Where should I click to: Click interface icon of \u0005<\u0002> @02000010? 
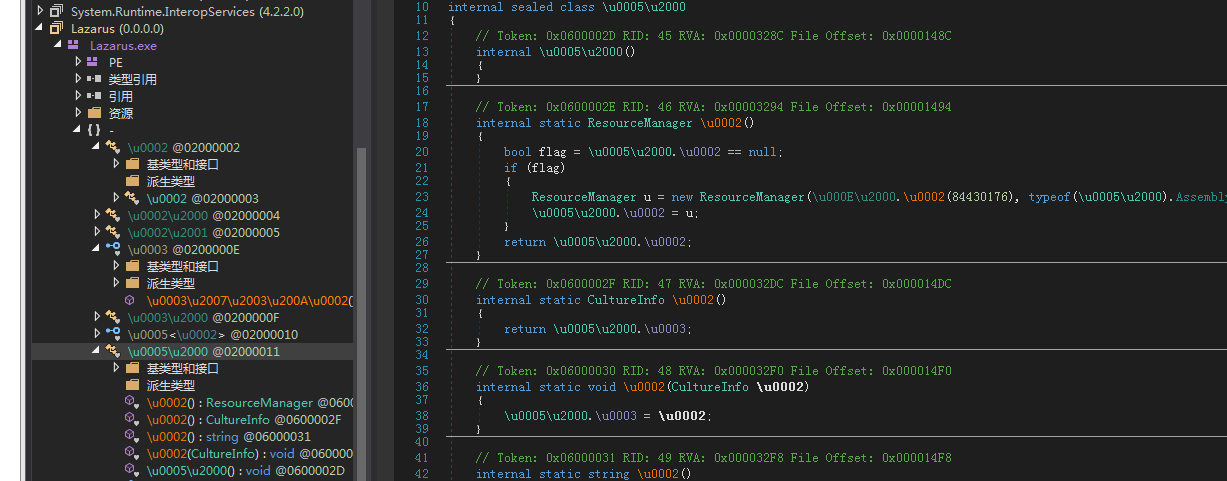click(x=112, y=334)
